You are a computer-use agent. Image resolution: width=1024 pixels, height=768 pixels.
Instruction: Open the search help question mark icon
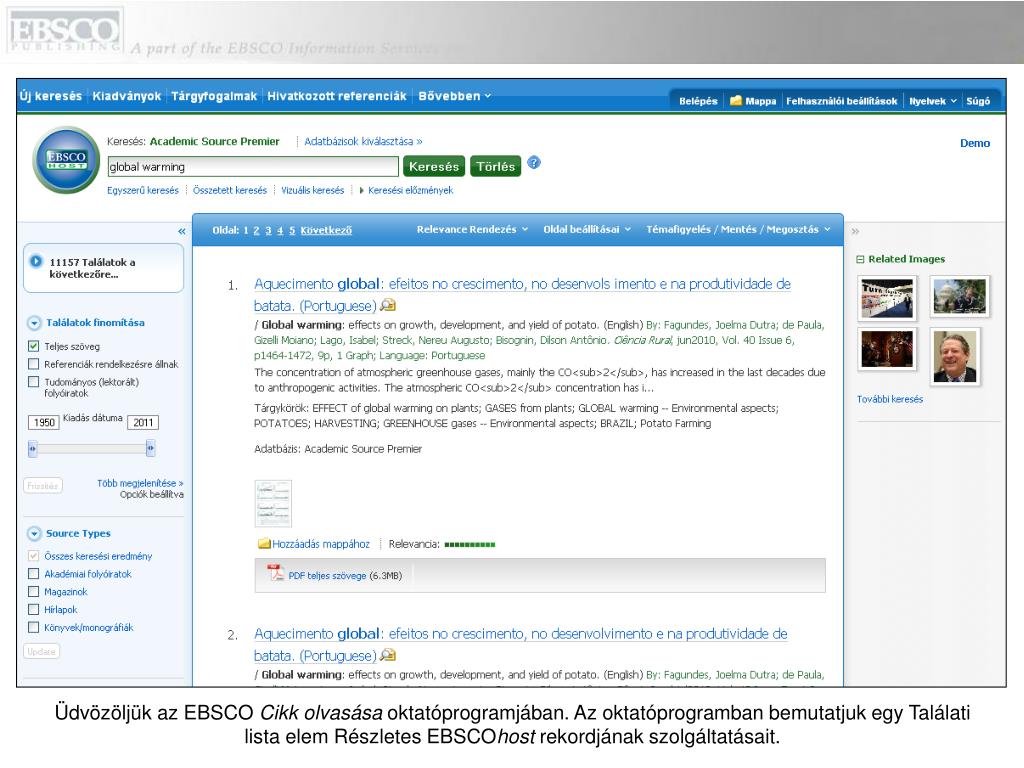point(534,163)
